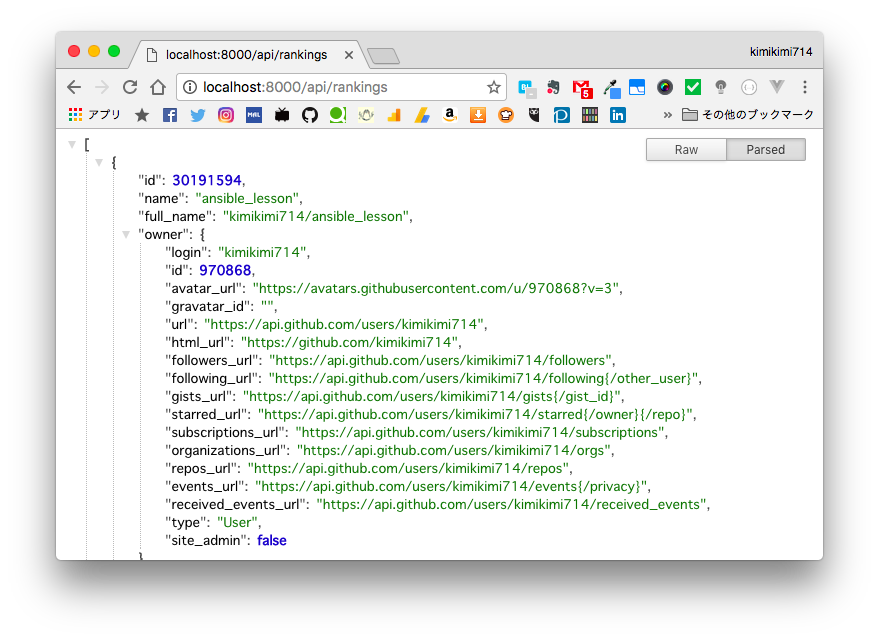This screenshot has width=879, height=640.
Task: Close the localhost:8000/api/rankings tab
Action: pos(349,55)
